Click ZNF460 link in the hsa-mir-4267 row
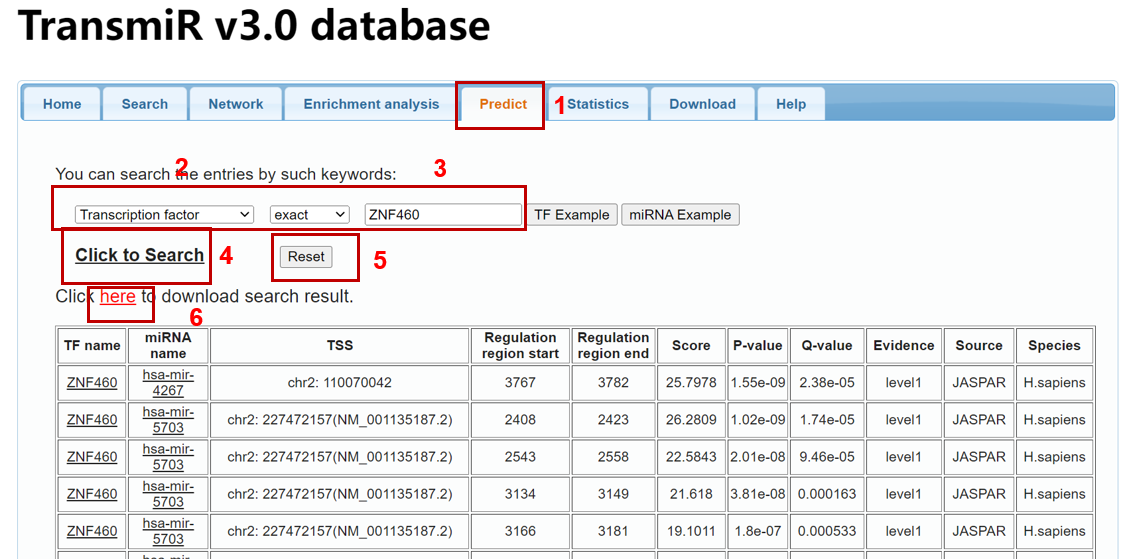The height and width of the screenshot is (559, 1125). [x=92, y=382]
